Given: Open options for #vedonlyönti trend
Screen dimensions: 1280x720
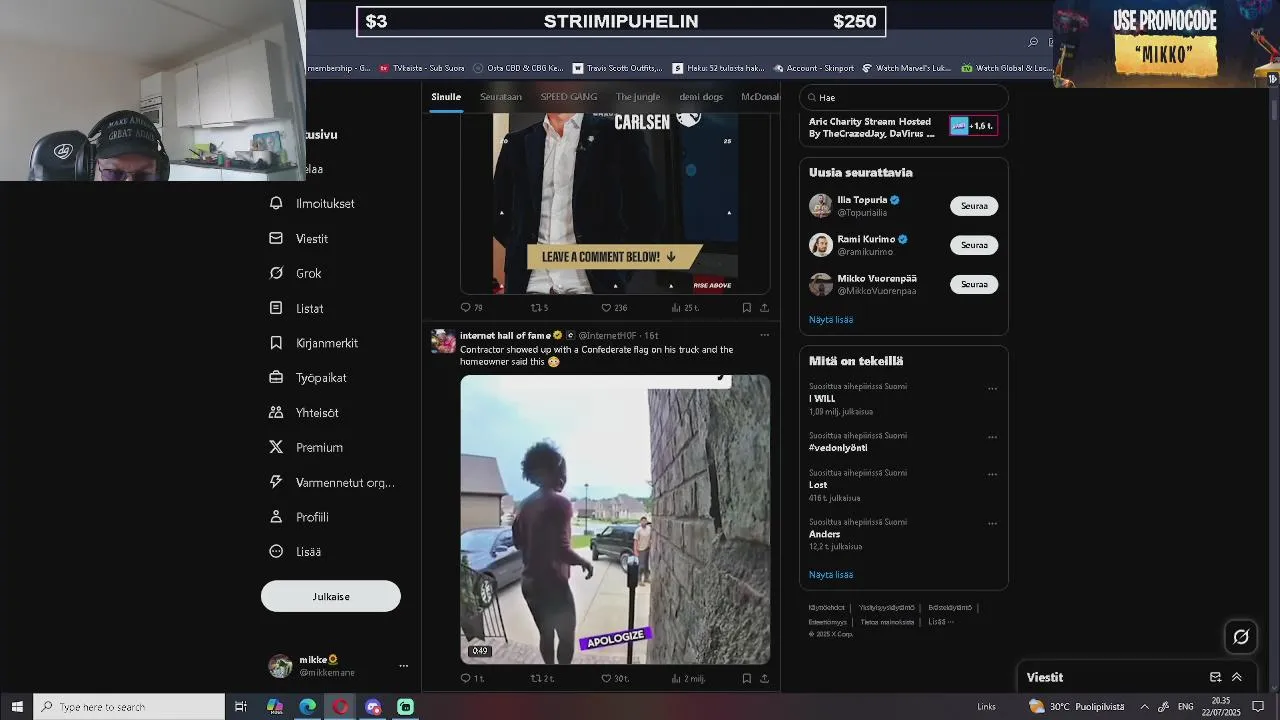Looking at the screenshot, I should click(992, 437).
